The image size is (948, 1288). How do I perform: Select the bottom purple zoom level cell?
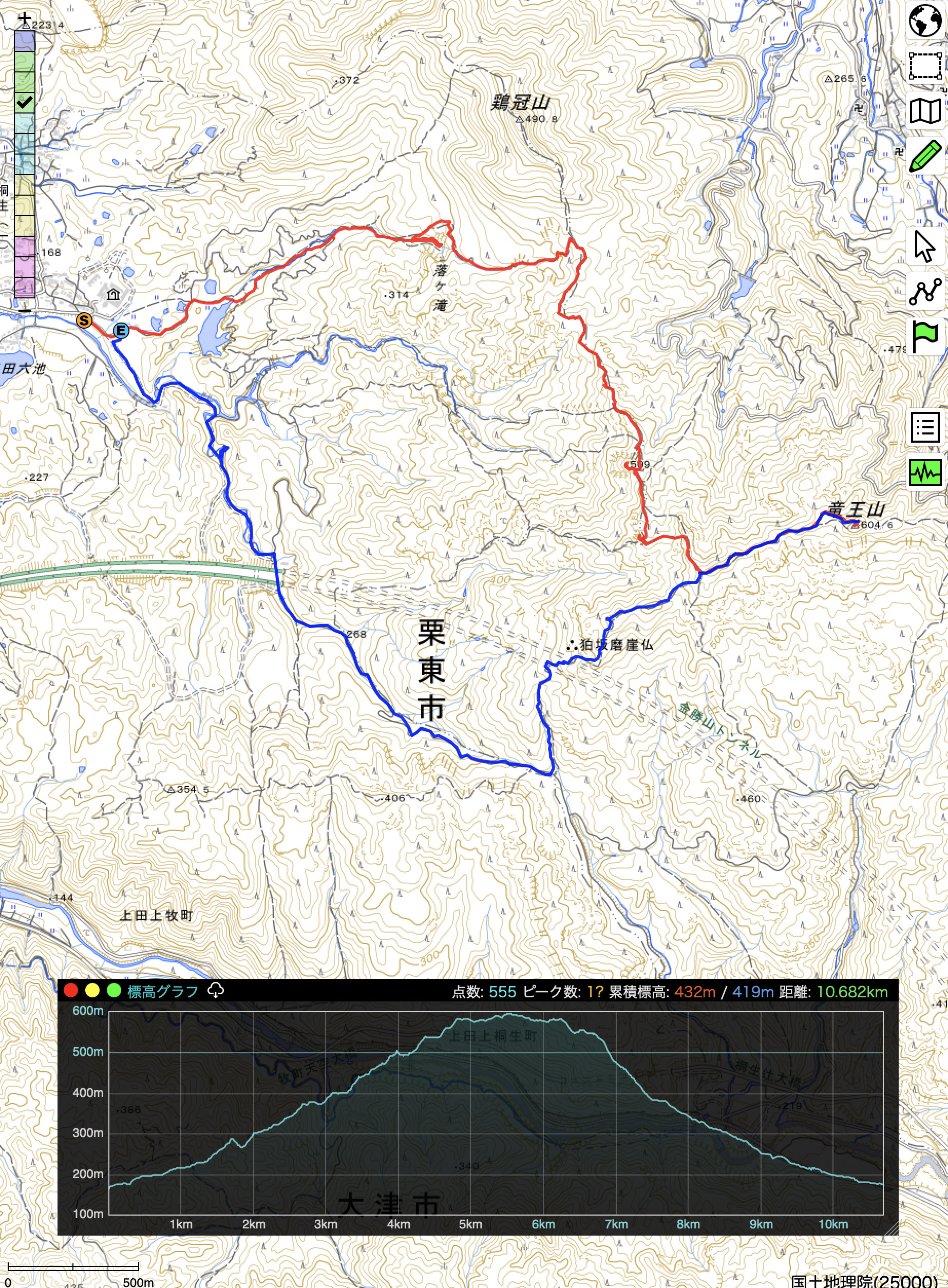(25, 286)
